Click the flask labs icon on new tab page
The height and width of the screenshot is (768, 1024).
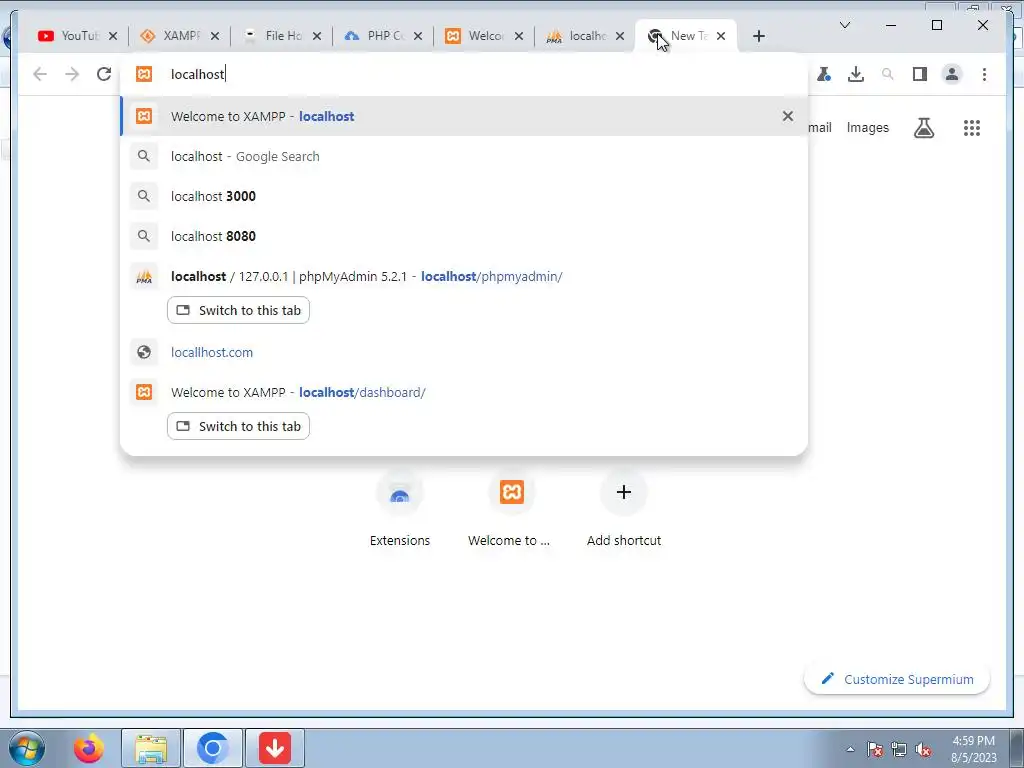pos(923,128)
